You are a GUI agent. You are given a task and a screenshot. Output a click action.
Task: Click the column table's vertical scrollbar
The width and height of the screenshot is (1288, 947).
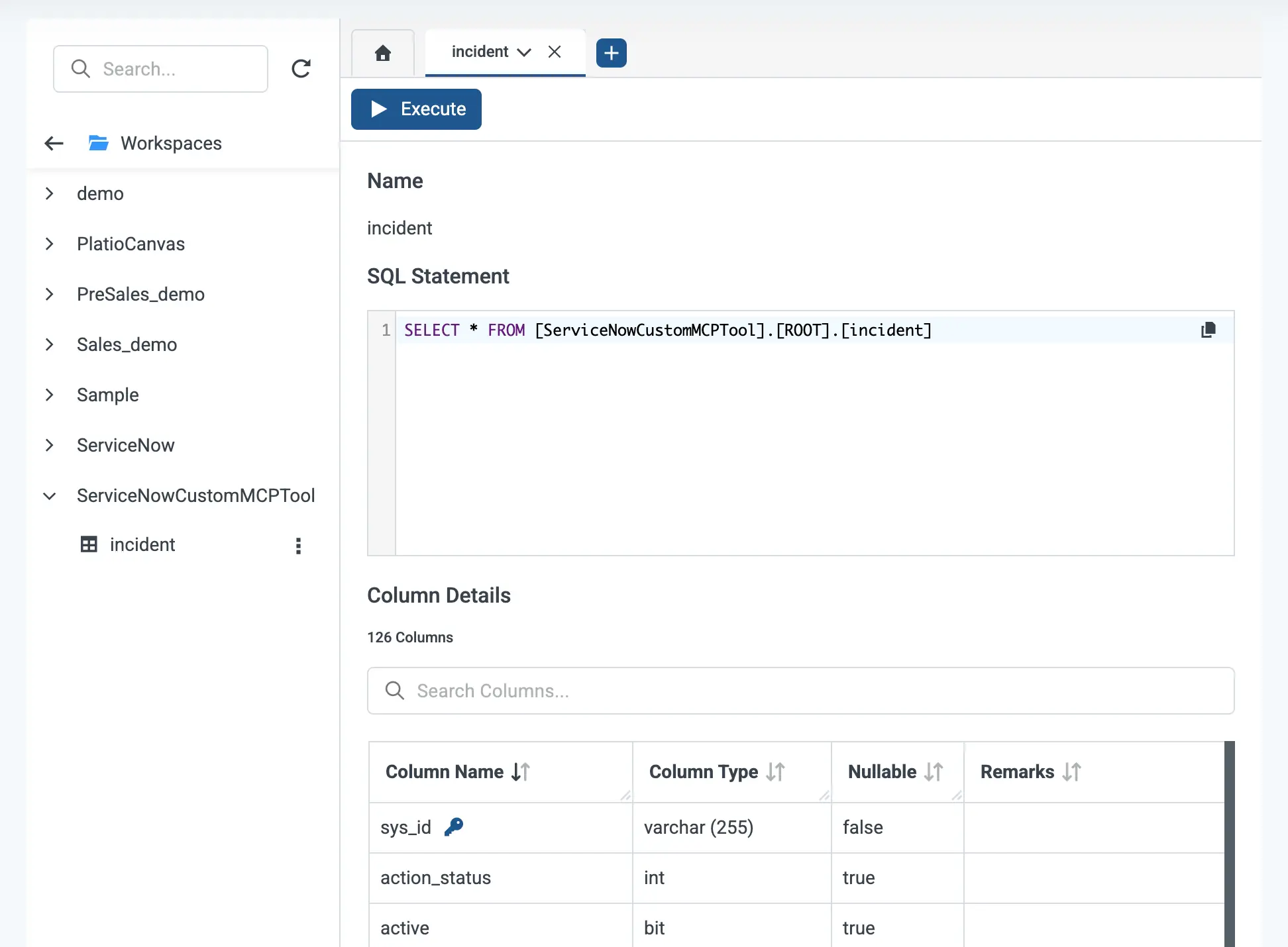point(1229,844)
